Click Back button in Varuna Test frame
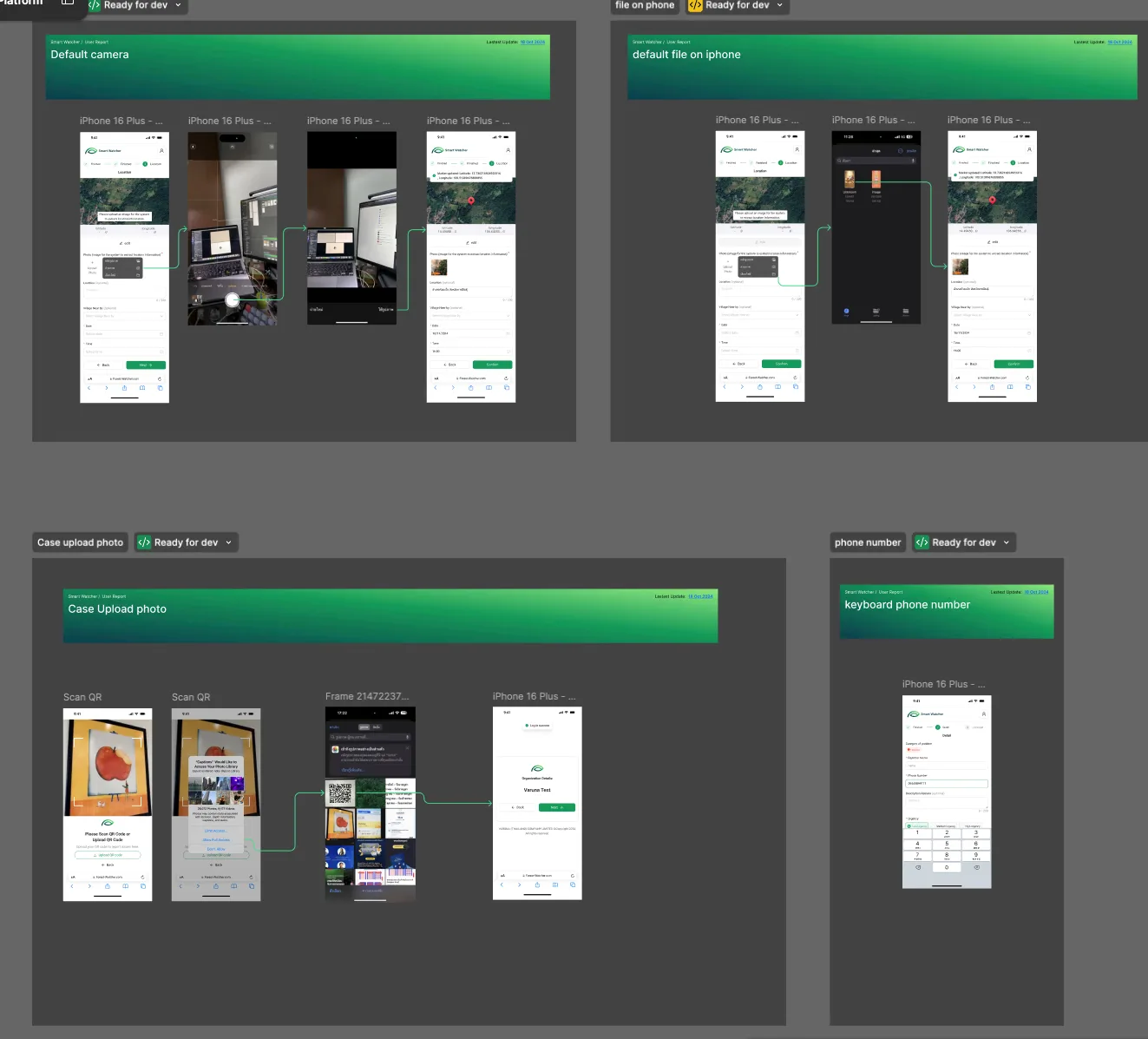Image resolution: width=1148 pixels, height=1039 pixels. click(517, 807)
